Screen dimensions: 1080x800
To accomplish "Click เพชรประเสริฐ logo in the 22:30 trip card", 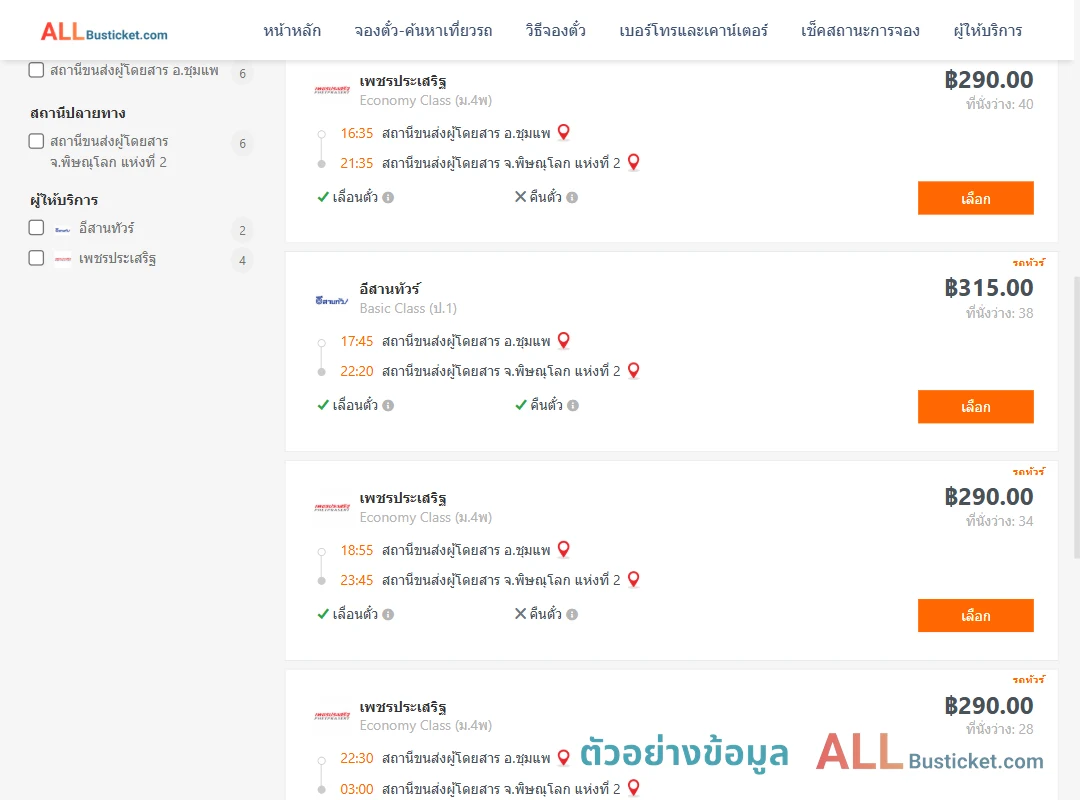I will pos(332,716).
